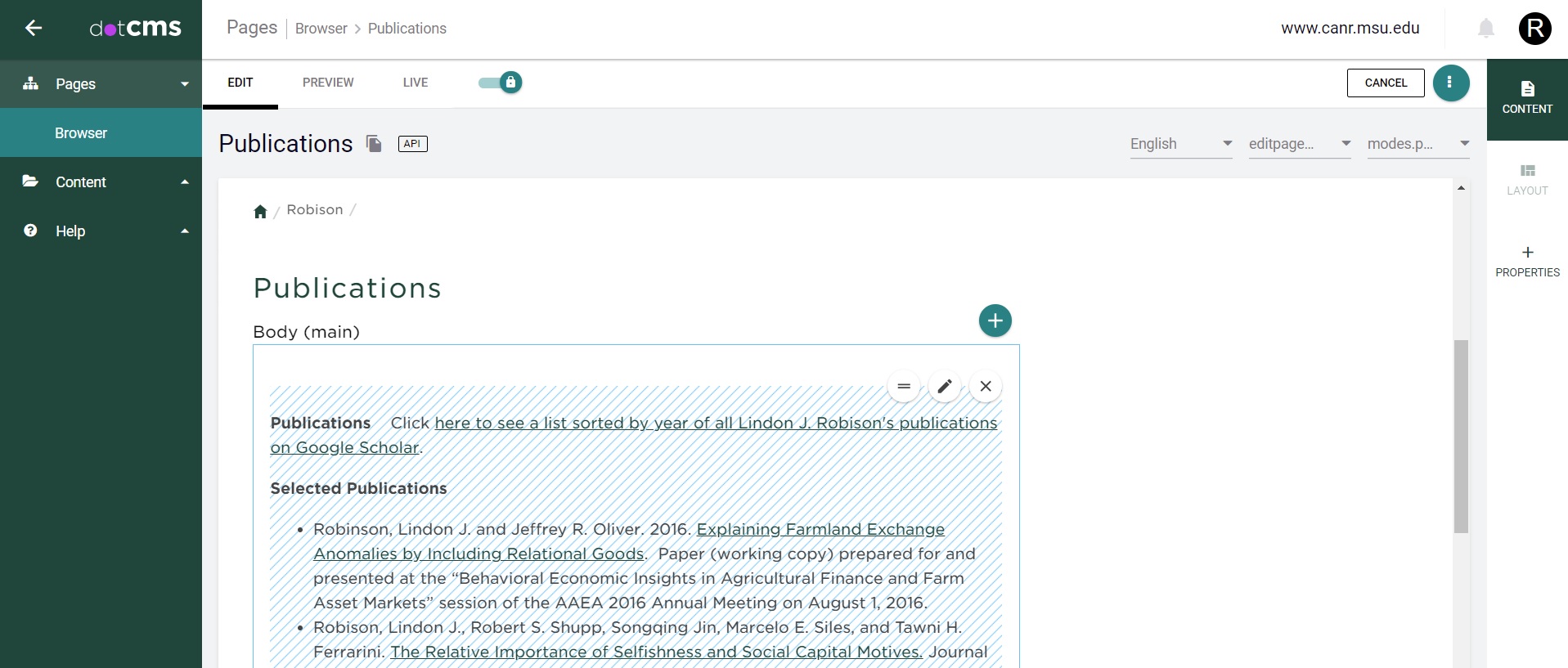Click the back arrow in dotCMS header
The height and width of the screenshot is (668, 1568).
[x=33, y=29]
